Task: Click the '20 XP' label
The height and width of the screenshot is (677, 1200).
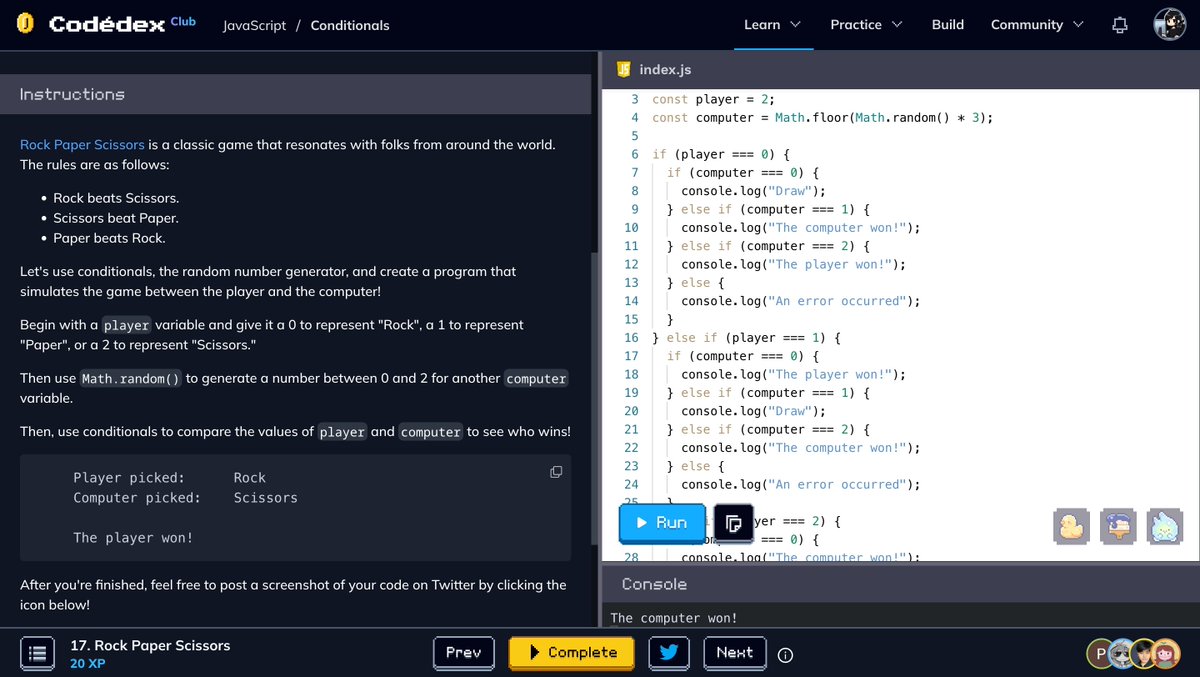Action: point(88,664)
